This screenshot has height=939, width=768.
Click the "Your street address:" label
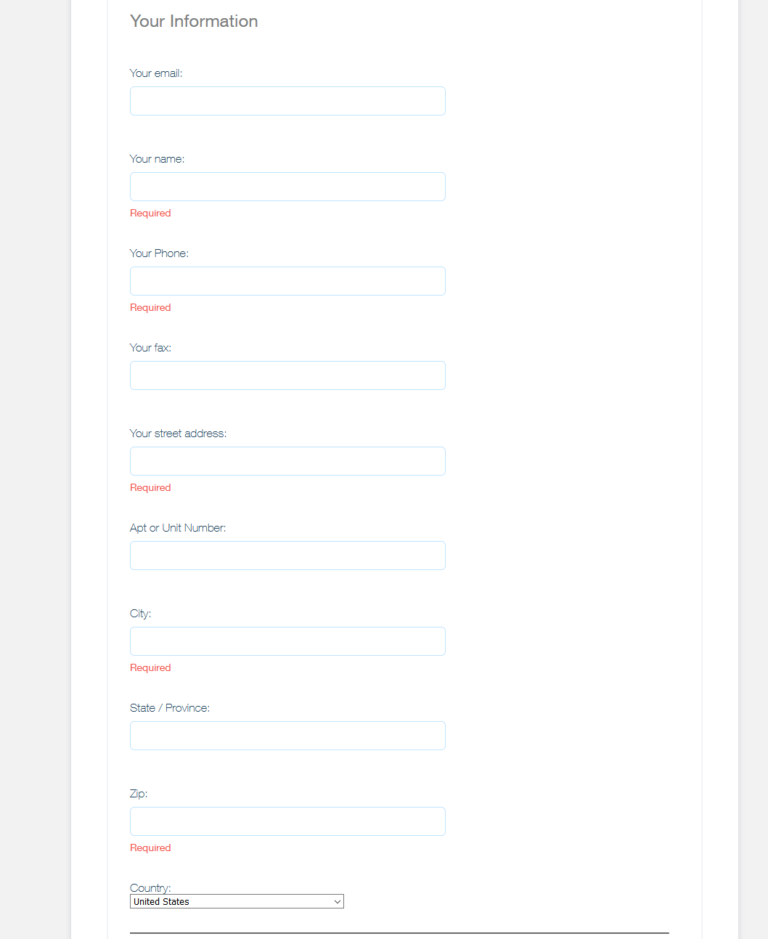click(178, 433)
